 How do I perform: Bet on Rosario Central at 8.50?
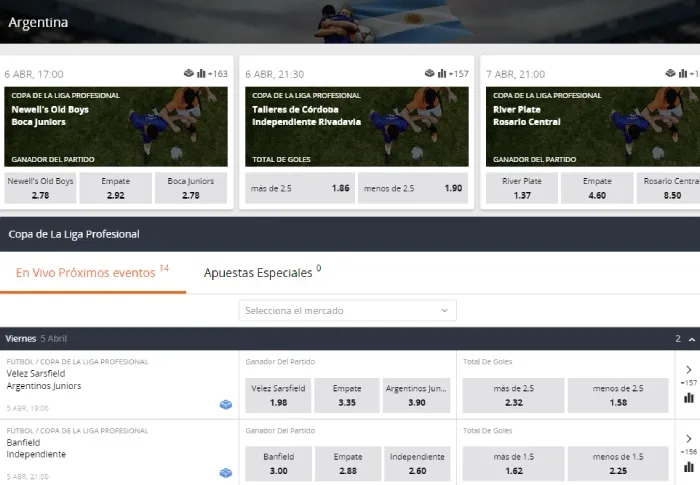669,188
